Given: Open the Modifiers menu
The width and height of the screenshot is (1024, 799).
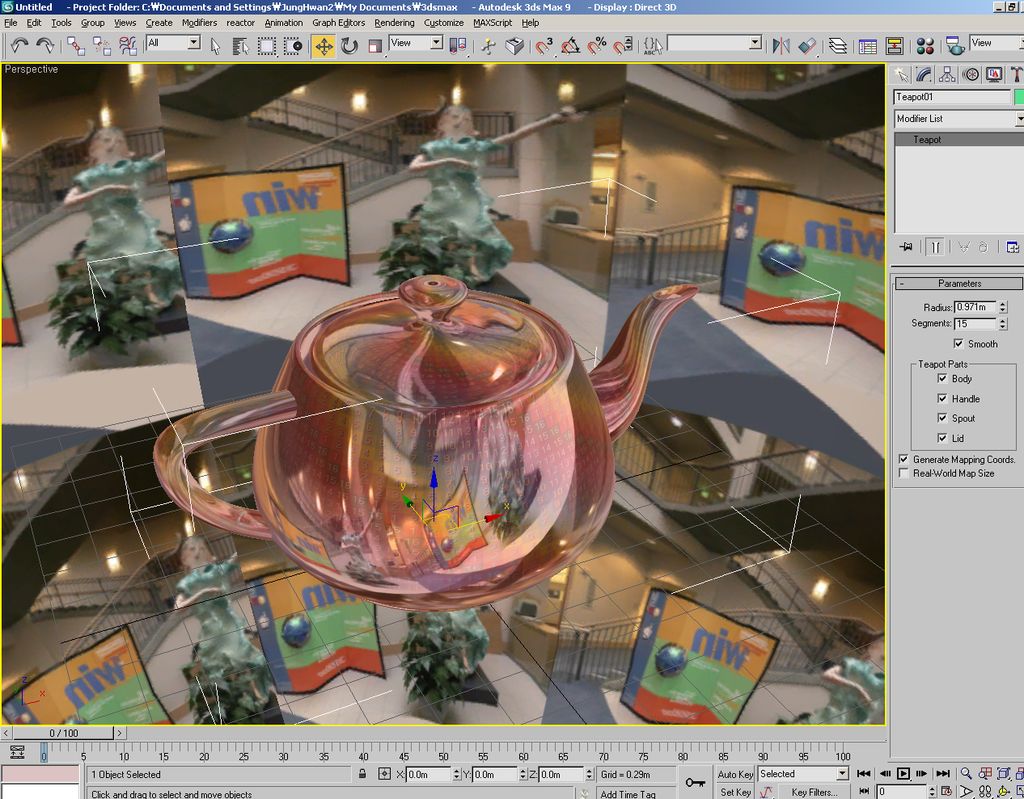Looking at the screenshot, I should 199,23.
